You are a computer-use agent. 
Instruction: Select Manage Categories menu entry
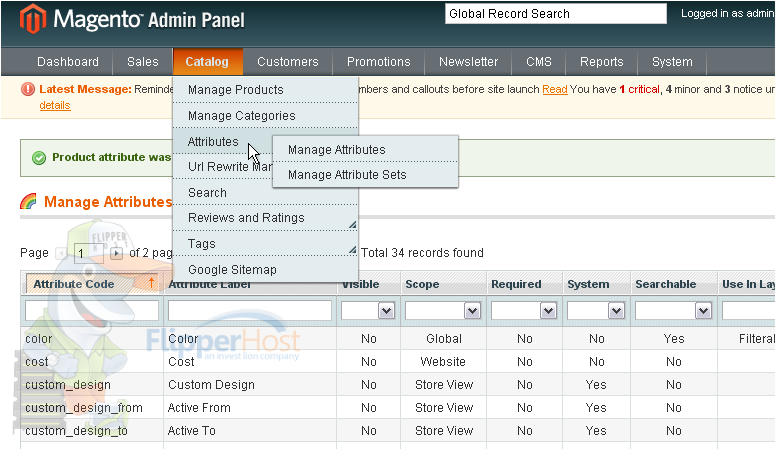(265, 115)
